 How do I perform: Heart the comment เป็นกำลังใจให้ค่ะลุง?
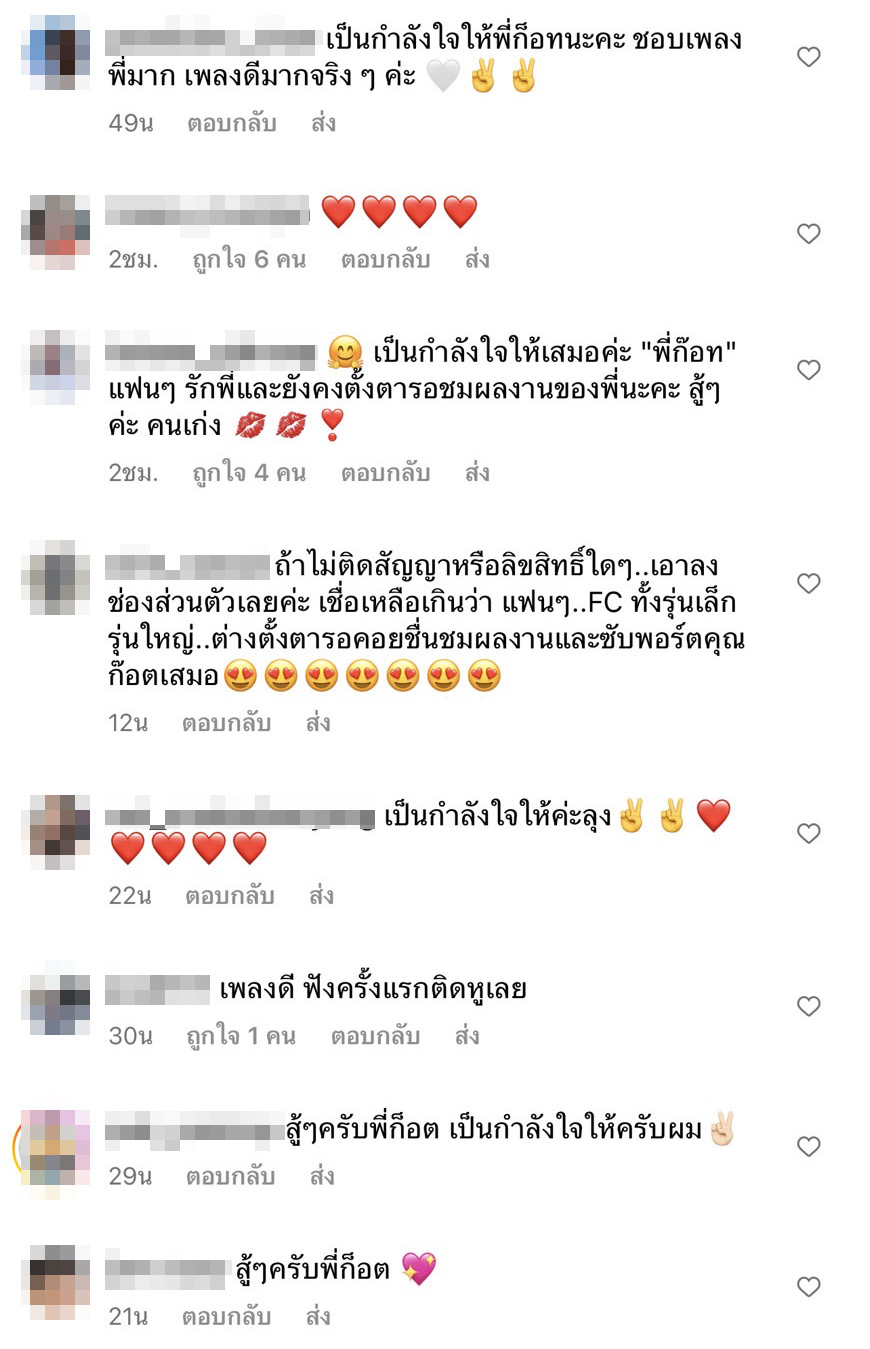(x=809, y=833)
